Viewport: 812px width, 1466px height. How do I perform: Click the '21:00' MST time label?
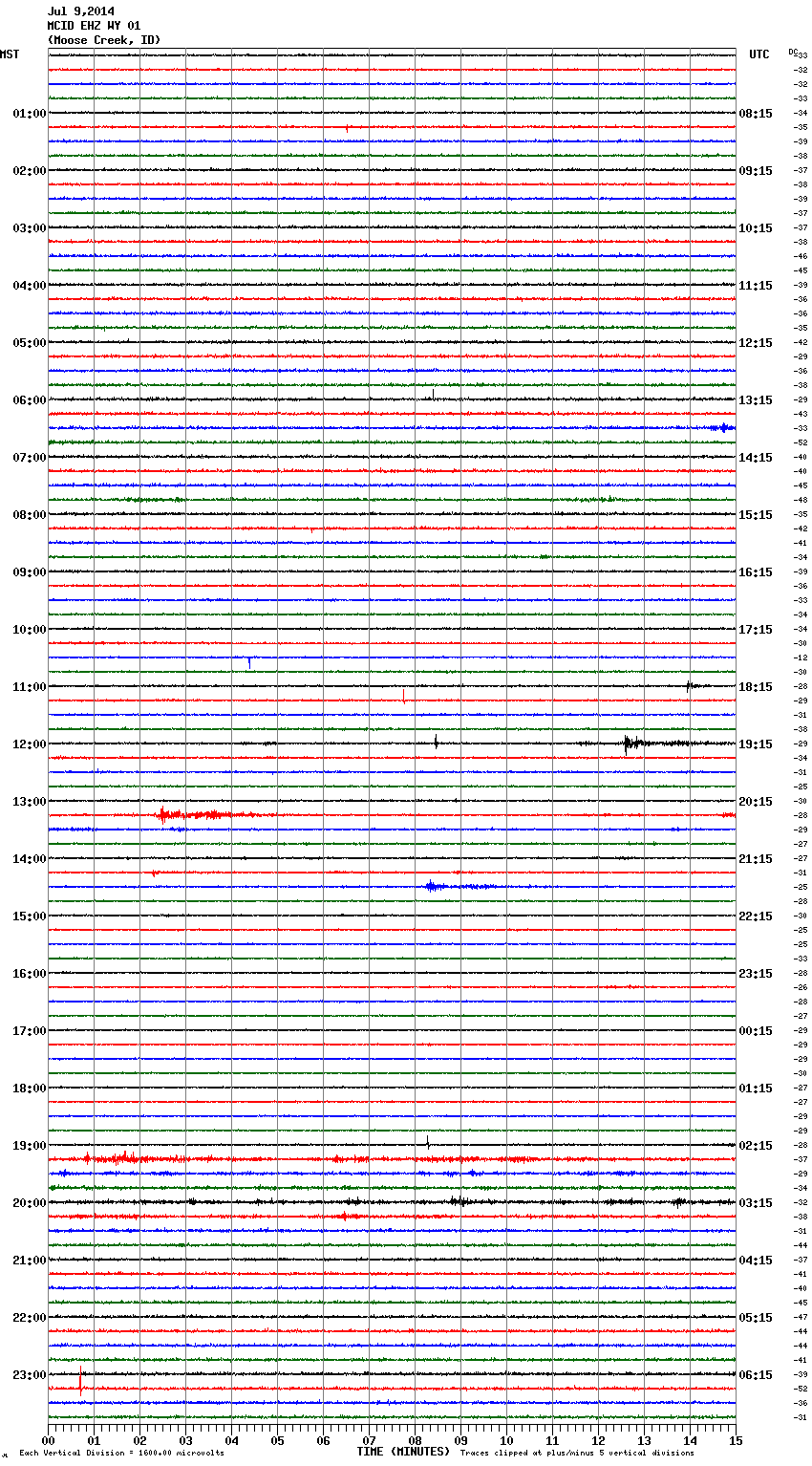tap(30, 1261)
